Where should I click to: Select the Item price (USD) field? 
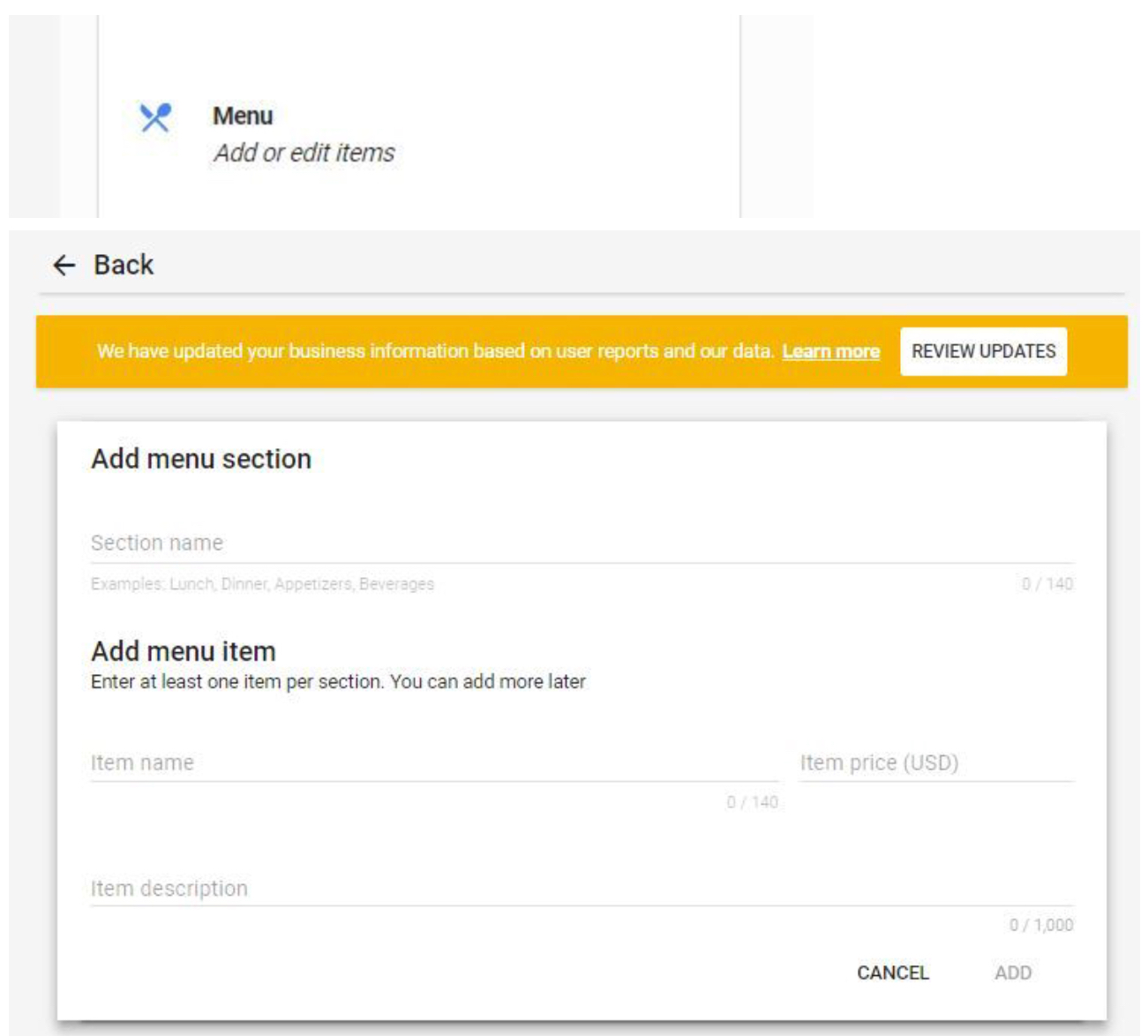coord(935,763)
